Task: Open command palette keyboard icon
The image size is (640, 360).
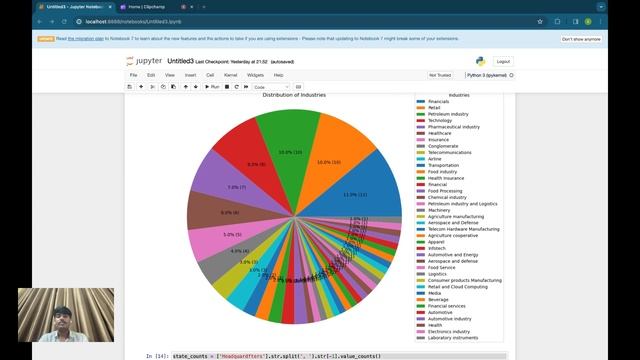Action: pos(298,87)
